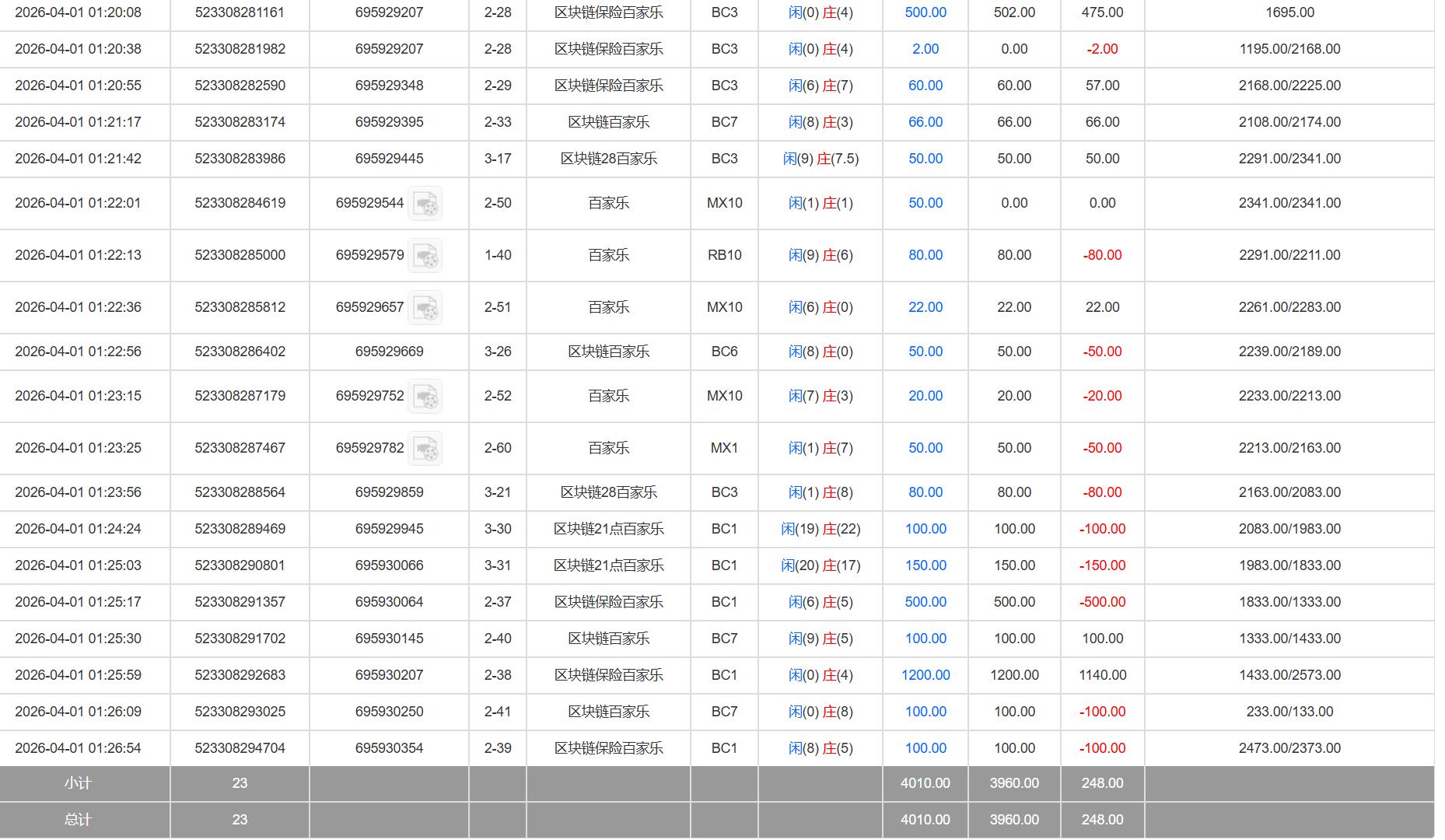Click the 小计 subtotal row label
This screenshot has width=1445, height=840.
[x=78, y=783]
